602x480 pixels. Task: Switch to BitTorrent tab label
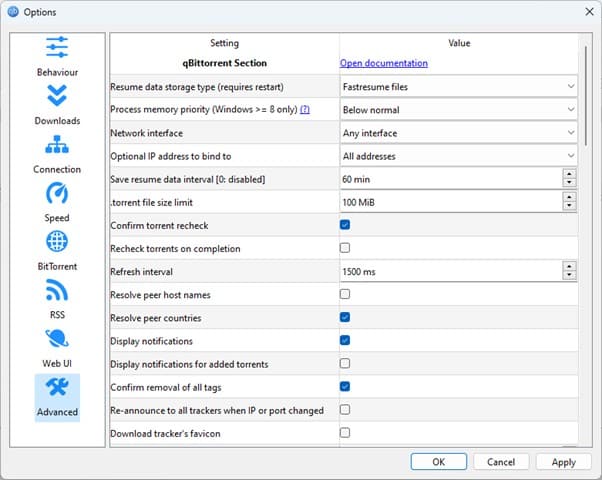(57, 266)
